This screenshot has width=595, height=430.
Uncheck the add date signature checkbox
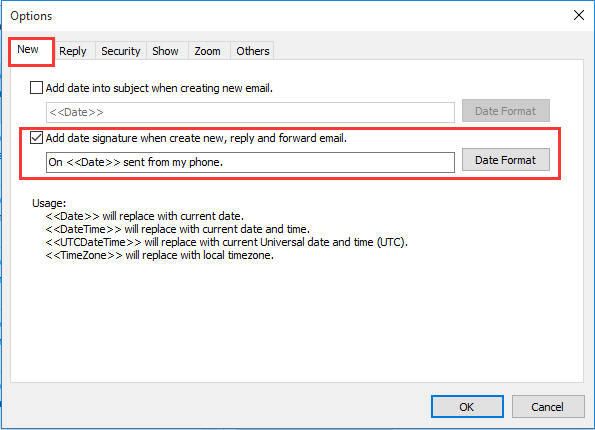pos(36,138)
